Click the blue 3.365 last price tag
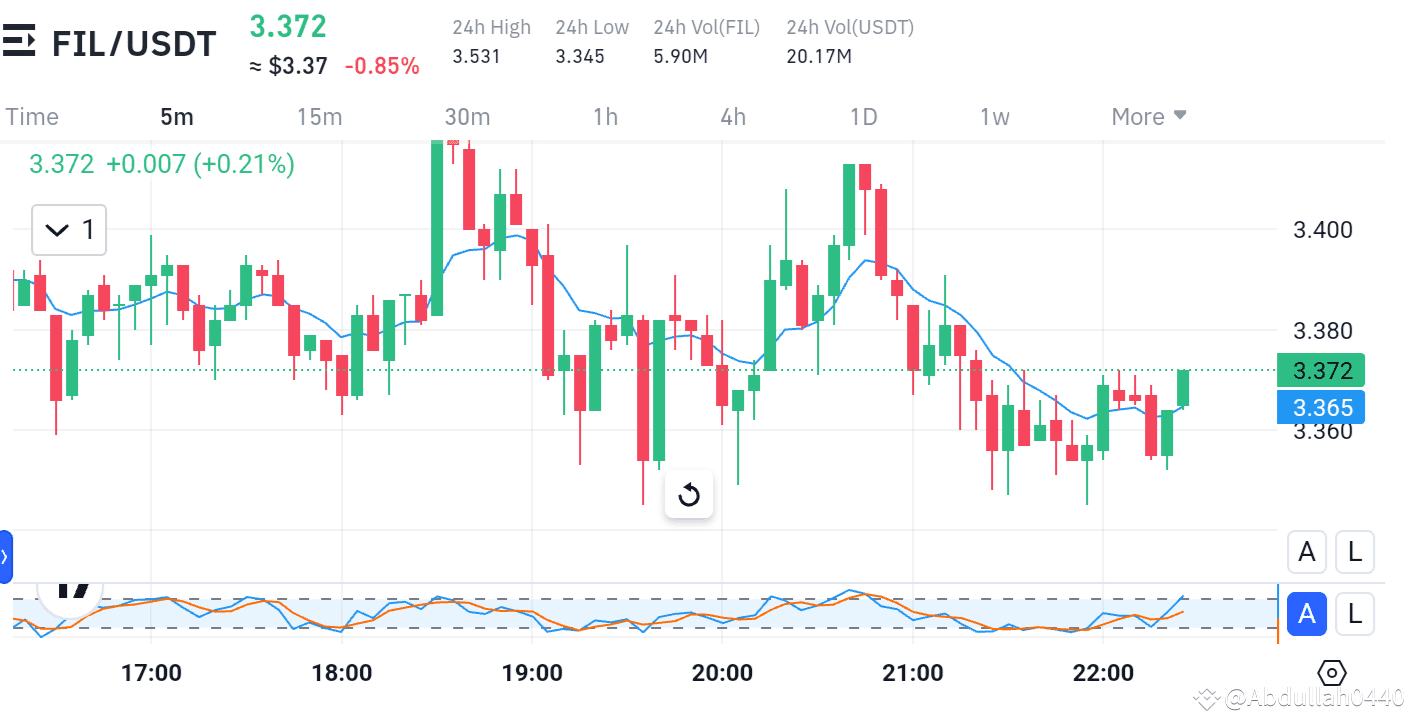1413x720 pixels. pyautogui.click(x=1320, y=407)
